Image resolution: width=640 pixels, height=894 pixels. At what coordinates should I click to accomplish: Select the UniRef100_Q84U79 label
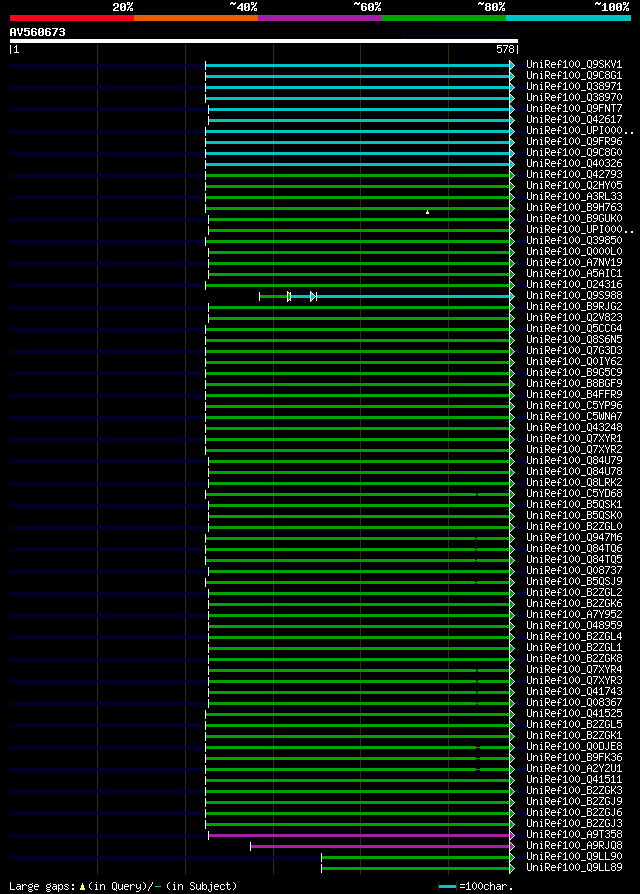pyautogui.click(x=574, y=461)
